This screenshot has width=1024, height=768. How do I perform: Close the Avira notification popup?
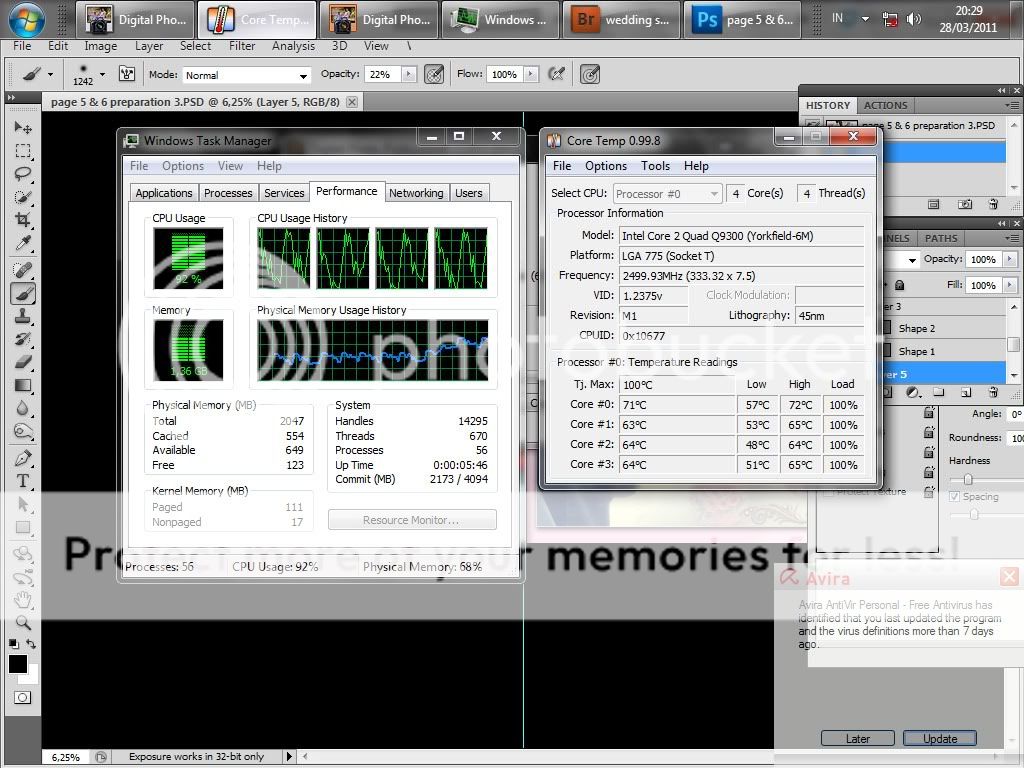[1009, 576]
